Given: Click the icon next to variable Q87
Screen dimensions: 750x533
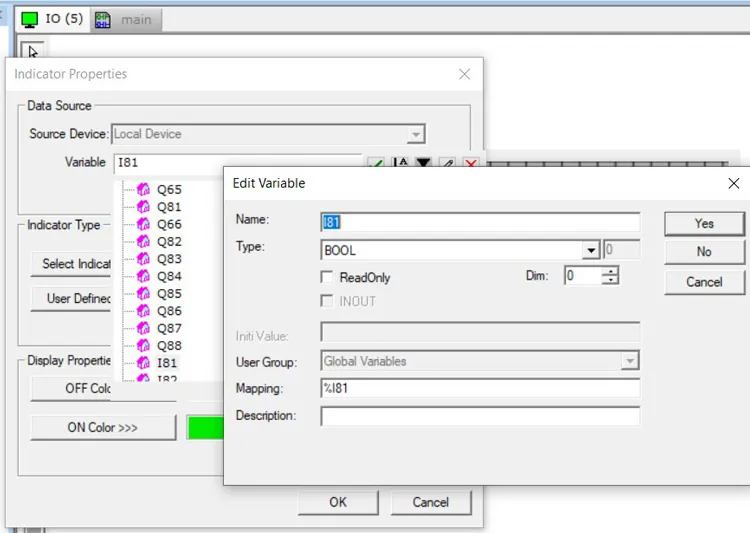Looking at the screenshot, I should click(143, 328).
